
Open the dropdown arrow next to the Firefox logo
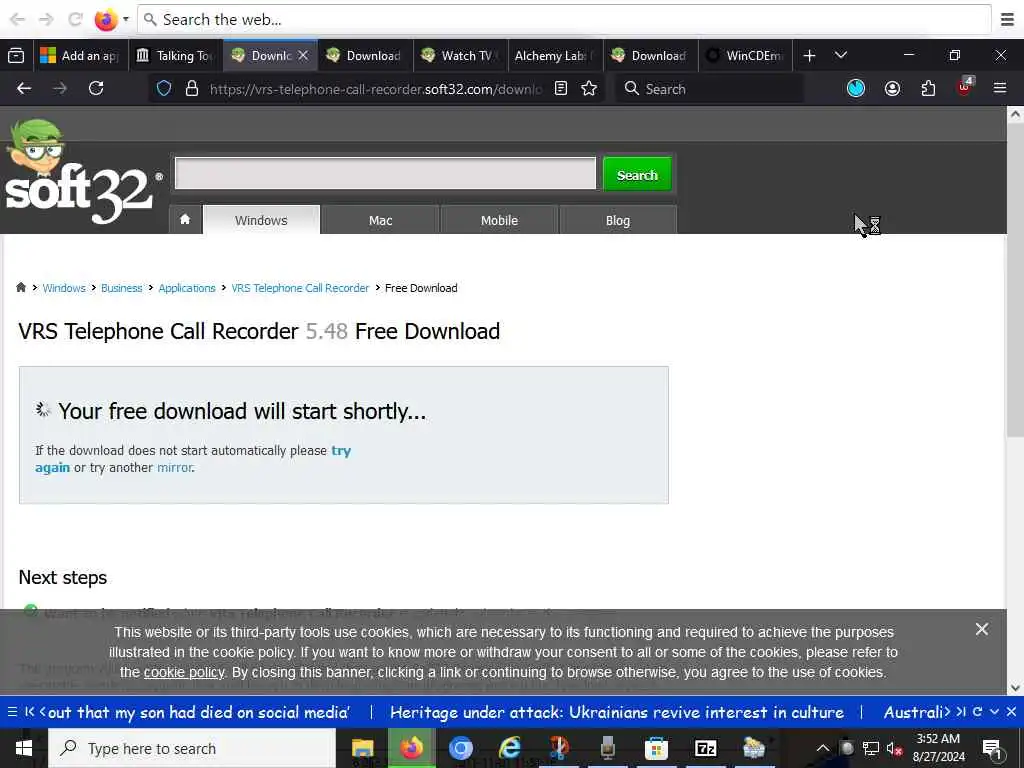pyautogui.click(x=126, y=20)
